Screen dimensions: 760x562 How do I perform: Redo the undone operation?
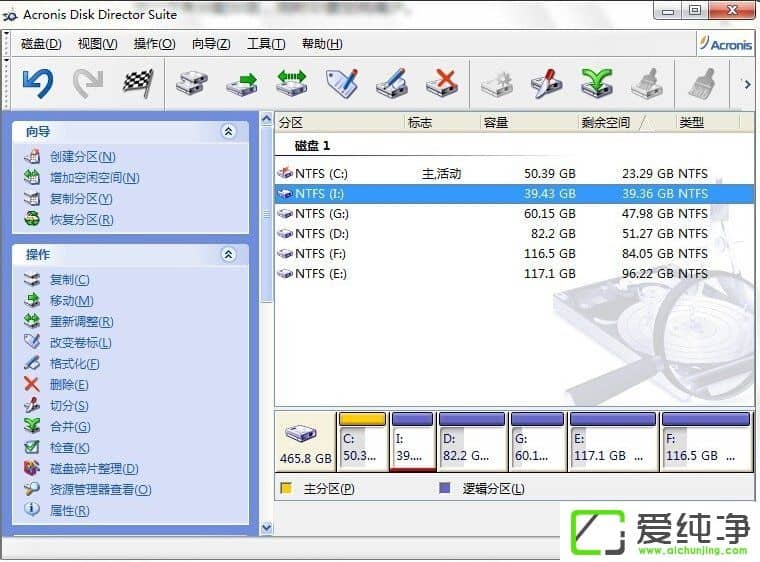coord(88,83)
